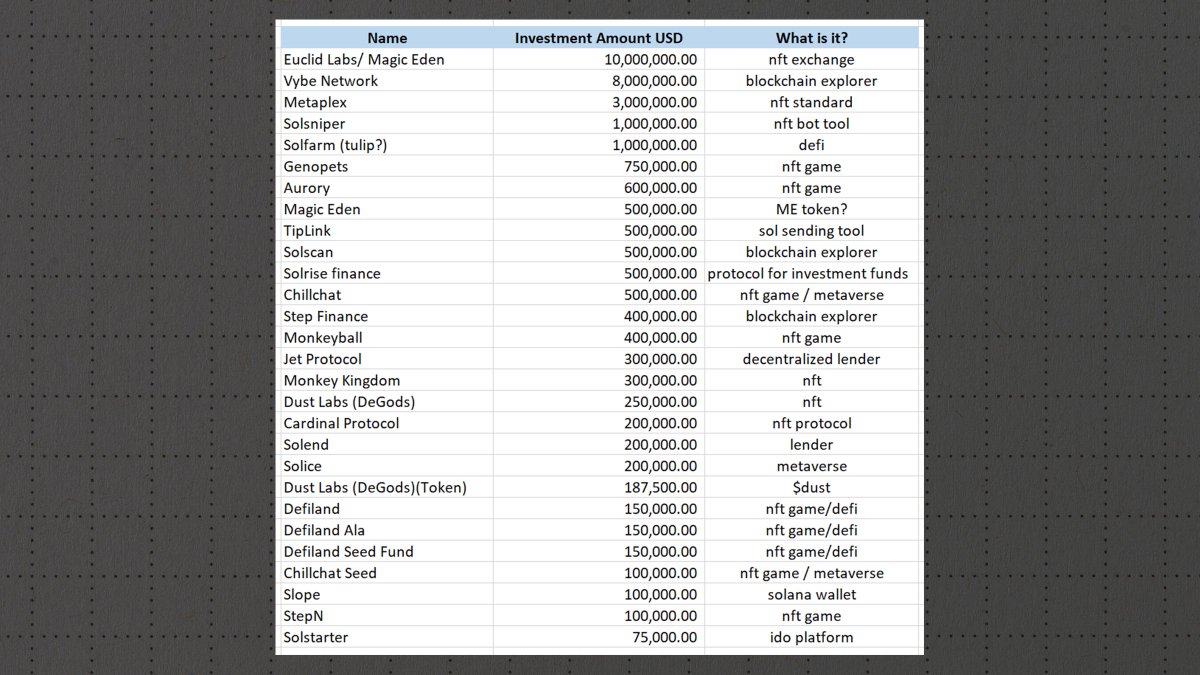
Task: Select the nft exchange description cell
Action: click(x=811, y=59)
